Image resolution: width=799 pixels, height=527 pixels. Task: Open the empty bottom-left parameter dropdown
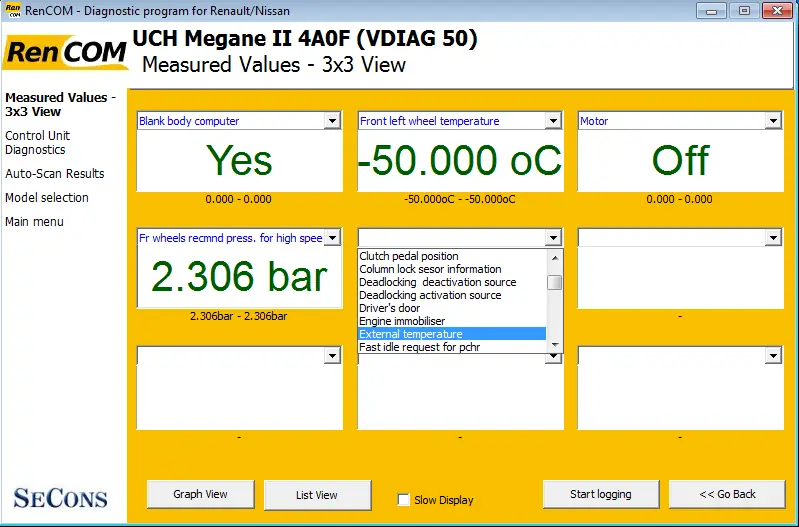(332, 355)
